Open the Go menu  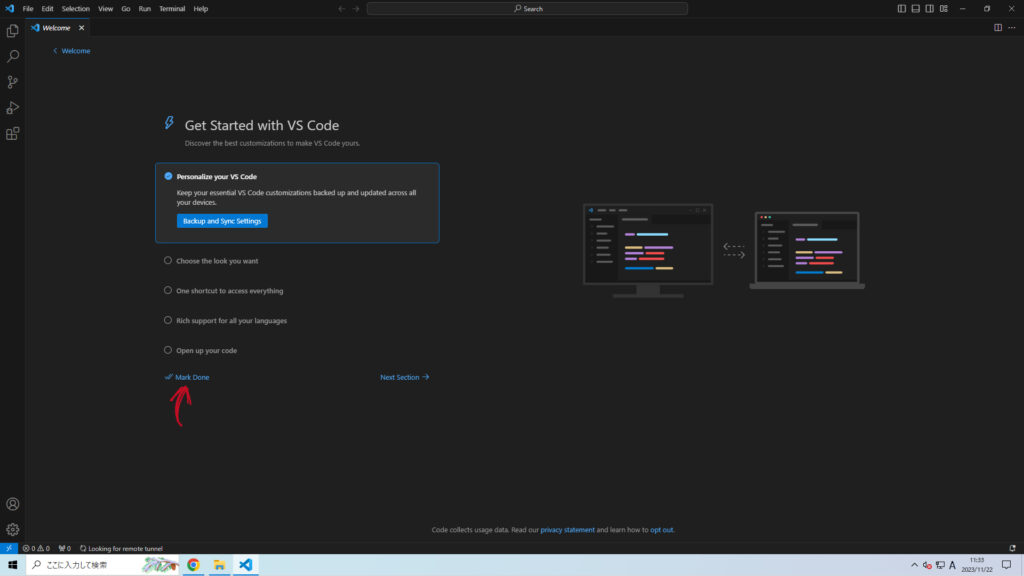point(125,8)
